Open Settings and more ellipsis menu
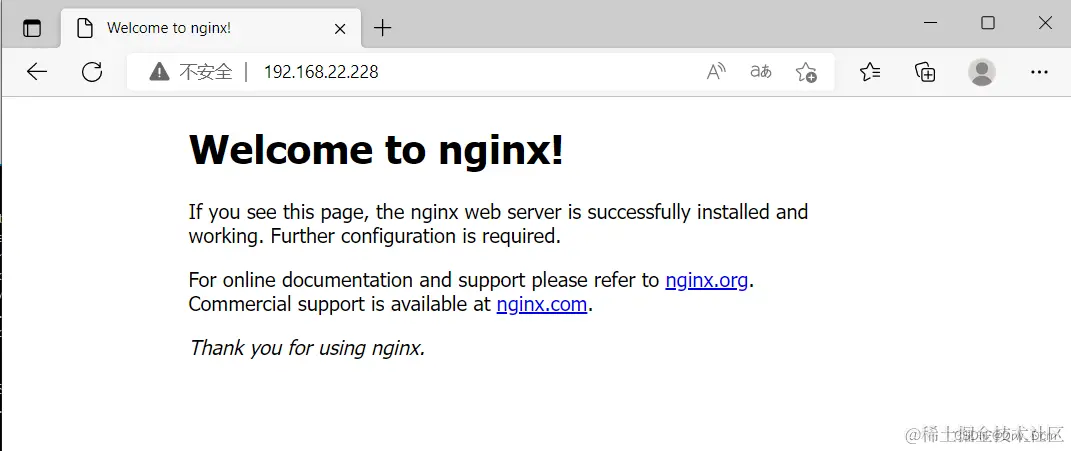Viewport: 1071px width, 451px height. (x=1039, y=72)
